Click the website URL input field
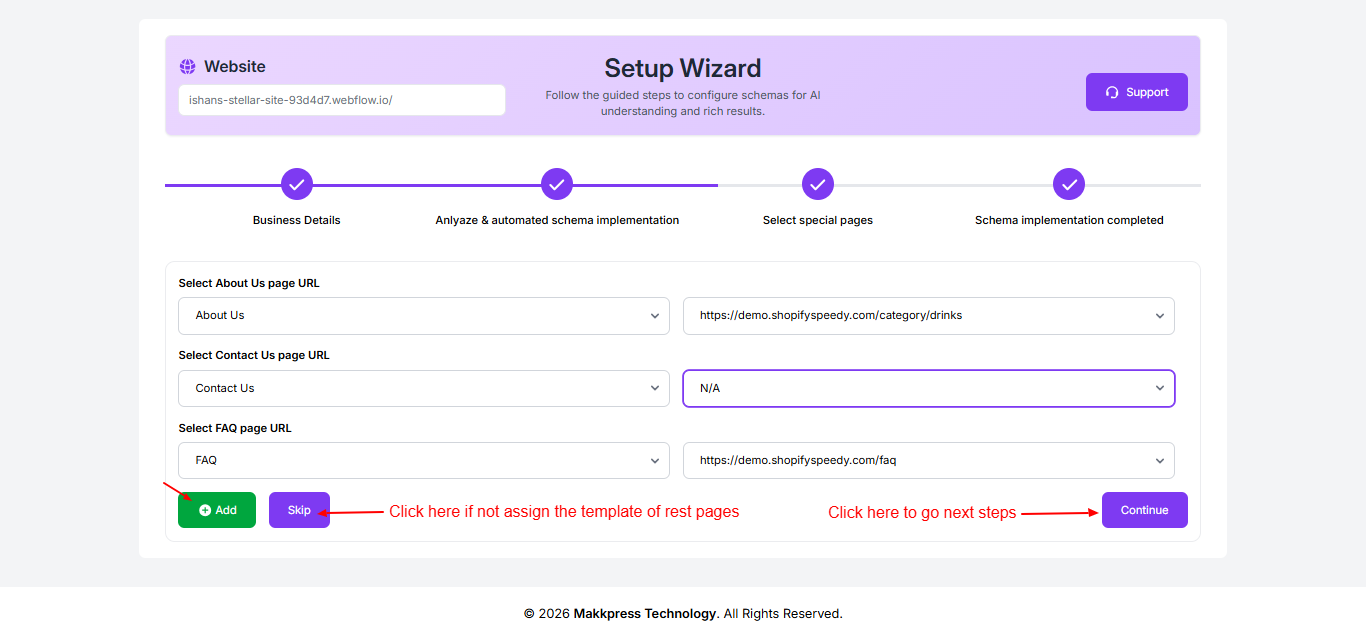This screenshot has height=641, width=1366. click(x=341, y=100)
